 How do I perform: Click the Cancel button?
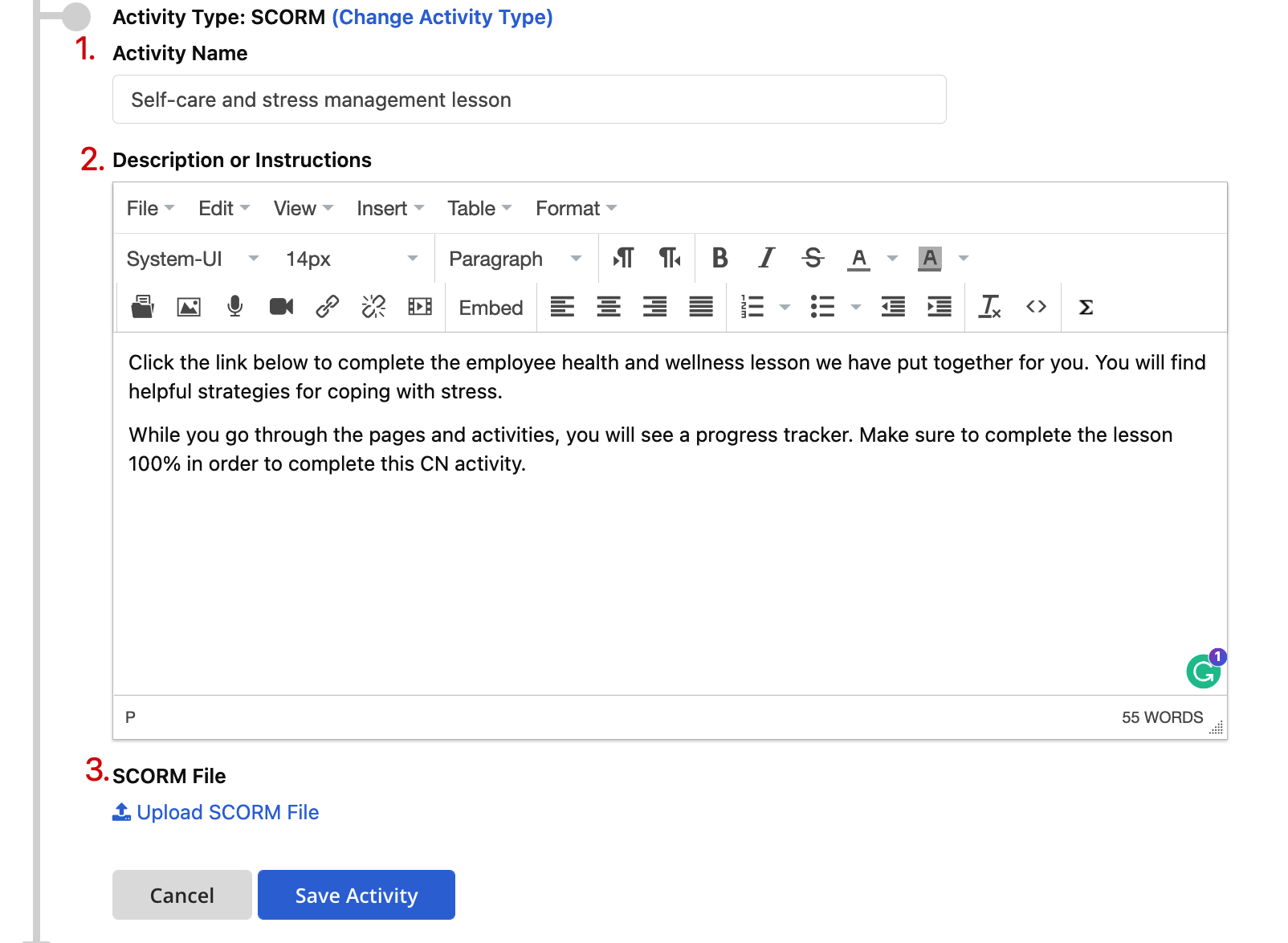tap(182, 895)
